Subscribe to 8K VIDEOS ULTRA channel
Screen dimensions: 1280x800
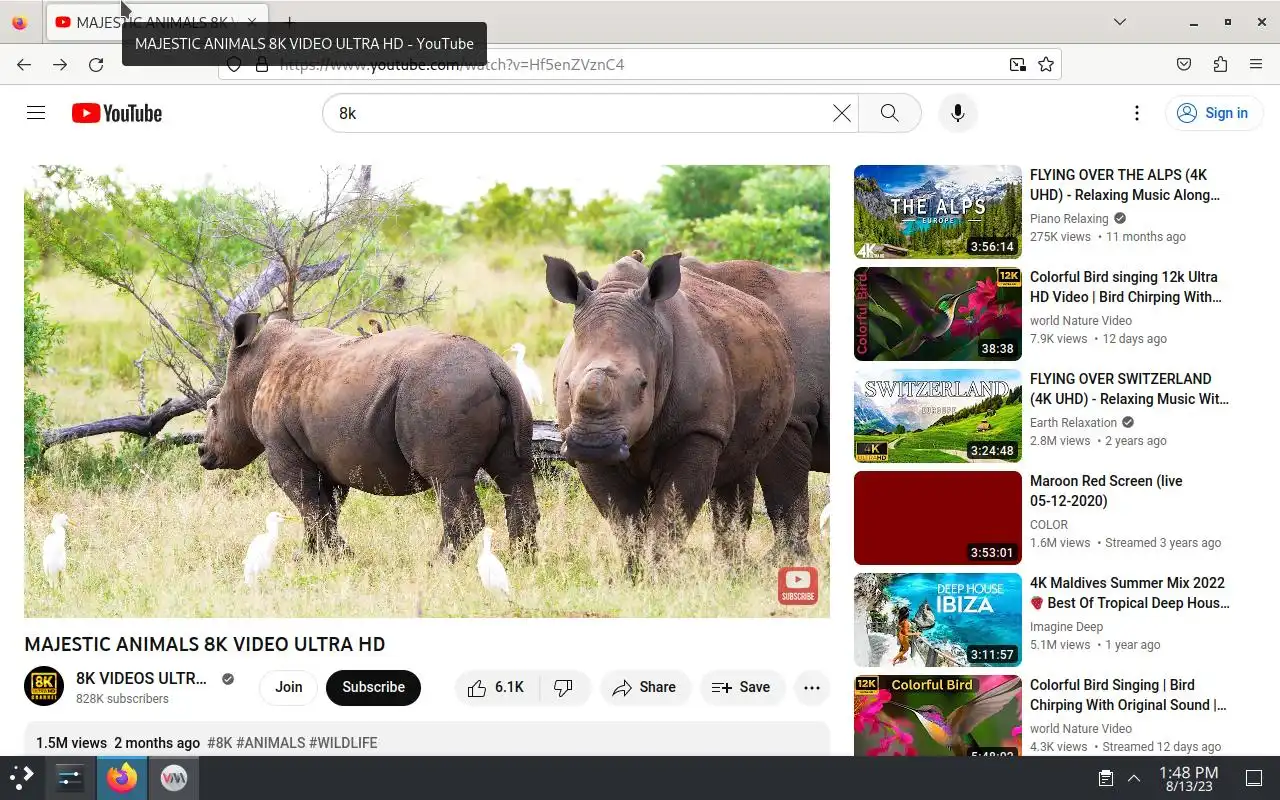373,687
